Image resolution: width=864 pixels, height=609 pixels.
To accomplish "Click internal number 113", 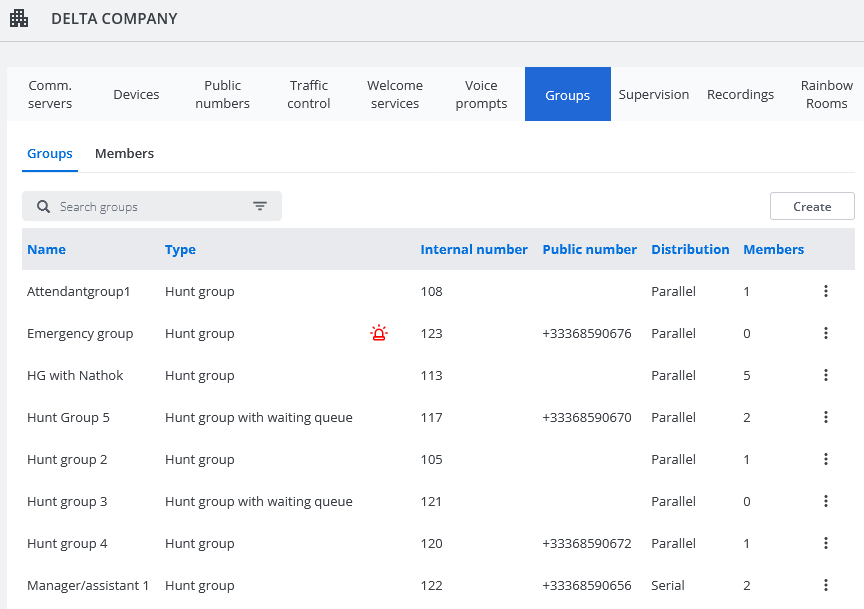I will [431, 375].
